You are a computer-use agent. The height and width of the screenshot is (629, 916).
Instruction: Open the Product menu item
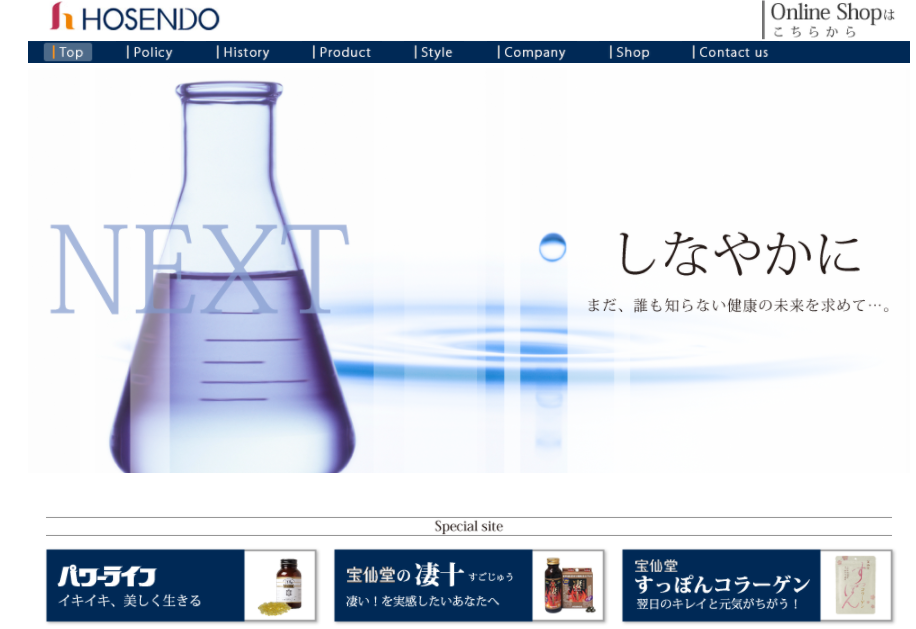click(x=342, y=52)
